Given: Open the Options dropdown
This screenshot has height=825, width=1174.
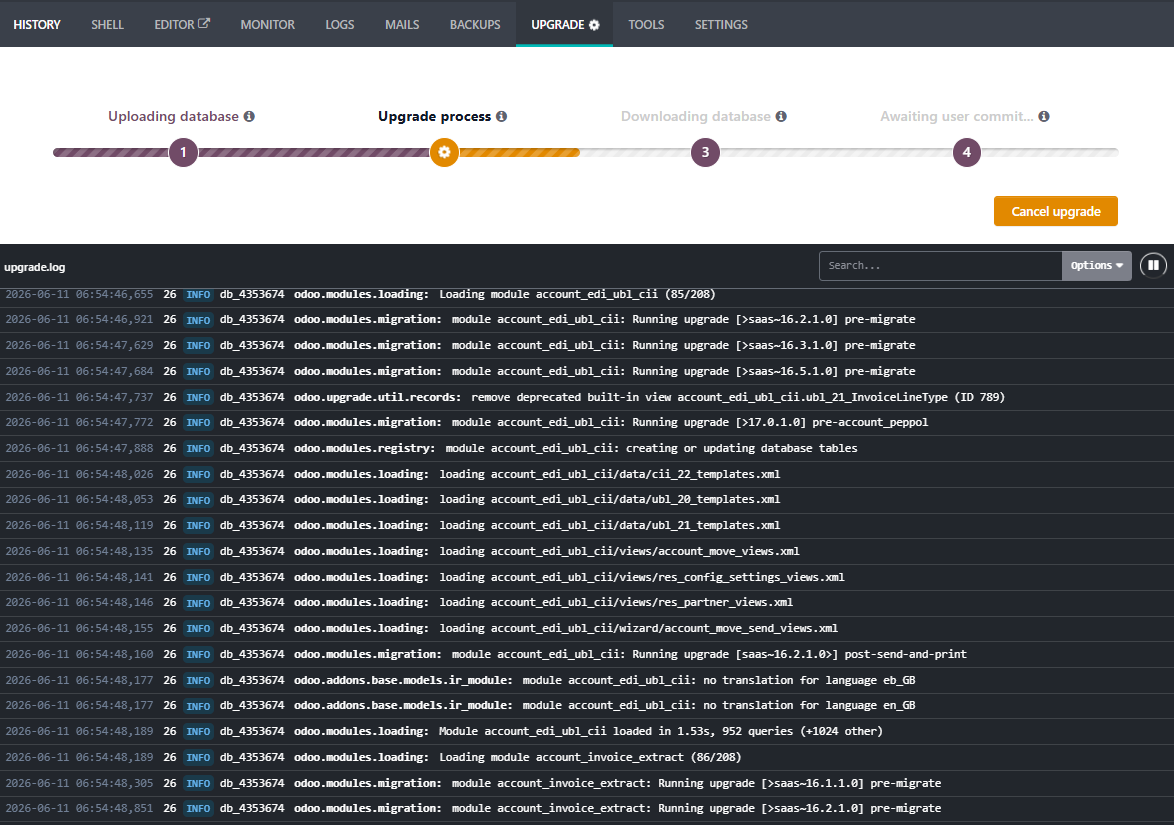Looking at the screenshot, I should click(x=1097, y=266).
